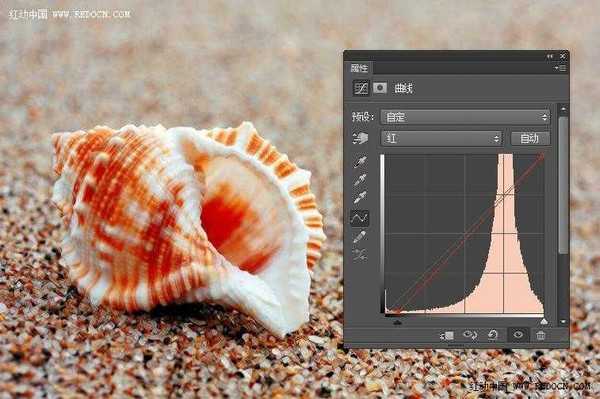Image resolution: width=600 pixels, height=399 pixels.
Task: View previous state icon
Action: pos(470,335)
